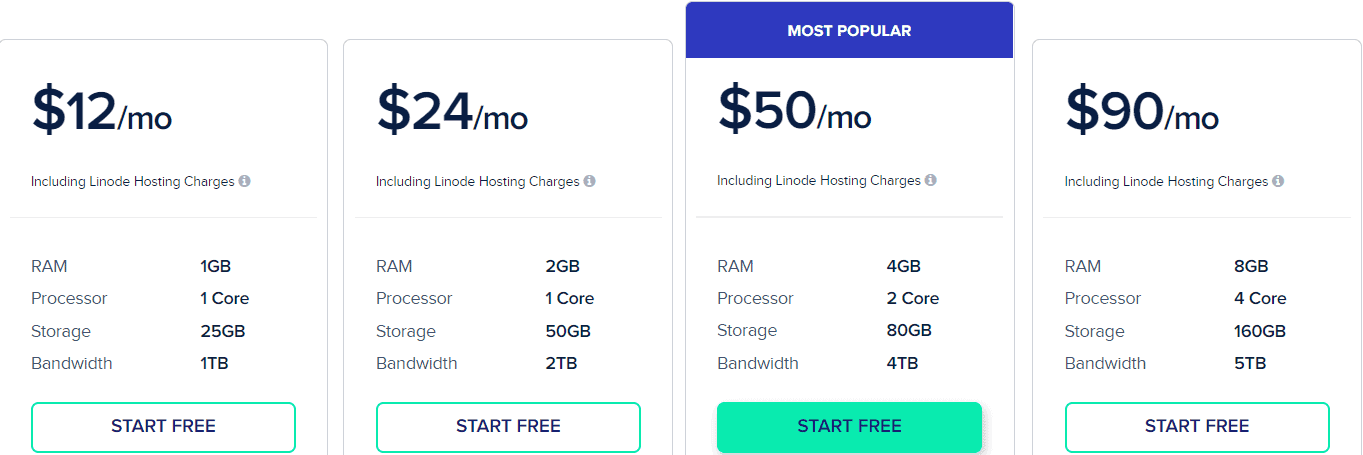The height and width of the screenshot is (455, 1363).
Task: Click the $50/mo price heading
Action: pos(795,111)
